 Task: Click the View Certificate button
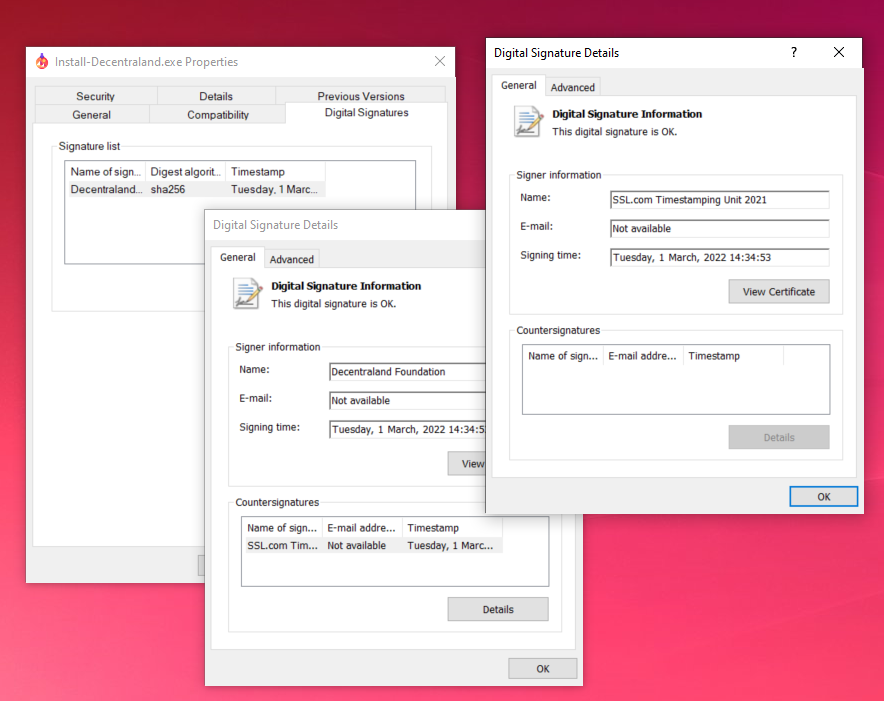click(x=779, y=291)
